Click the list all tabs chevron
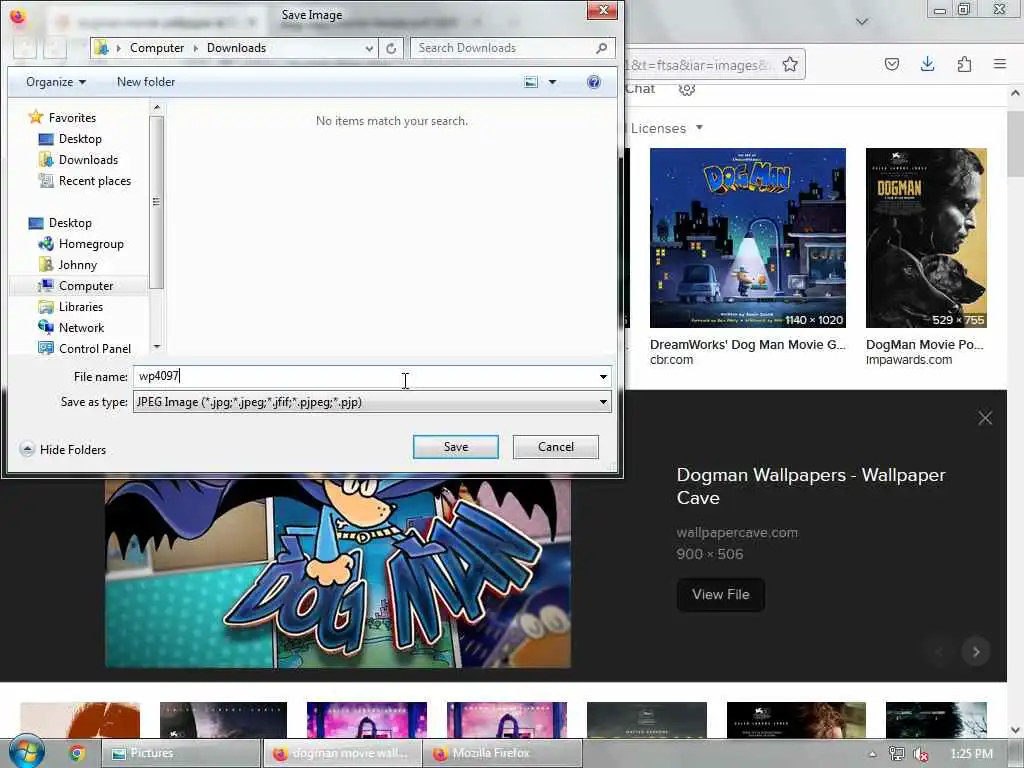The image size is (1024, 768). click(862, 22)
